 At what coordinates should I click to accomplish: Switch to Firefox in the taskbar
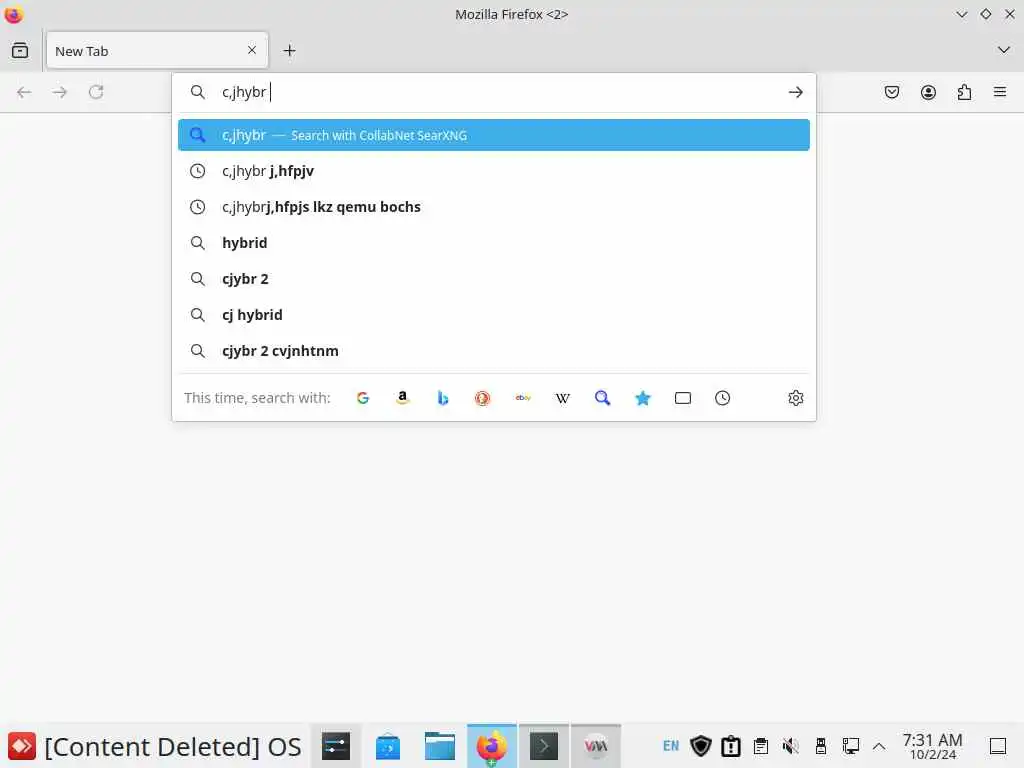[x=492, y=746]
